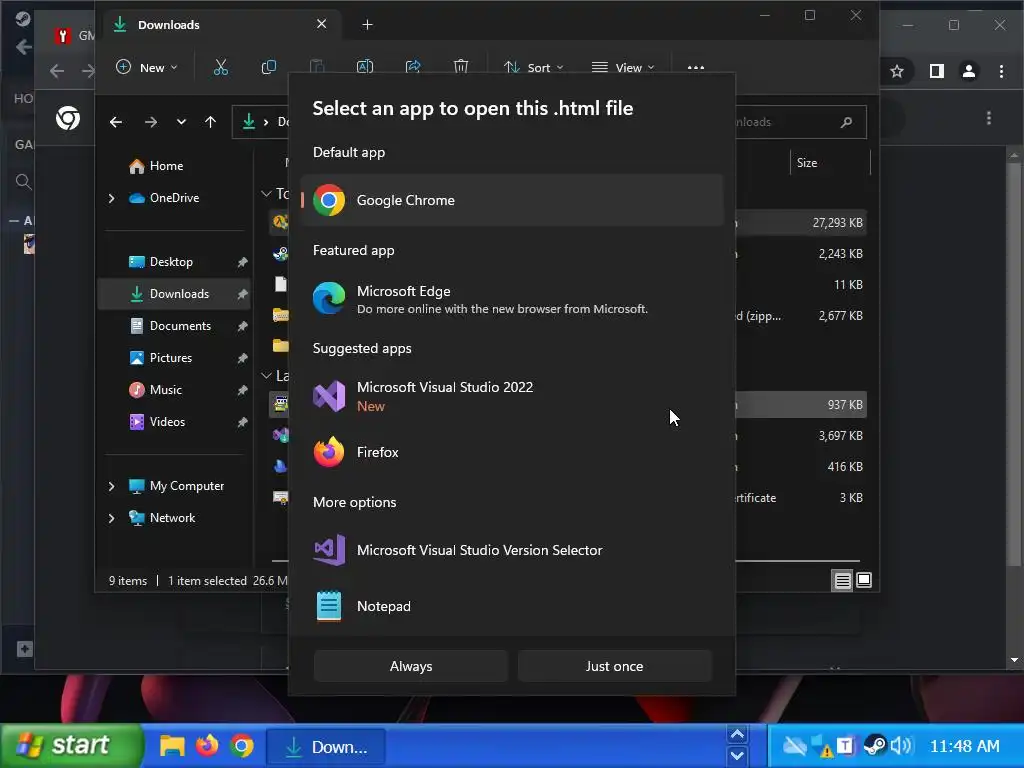The height and width of the screenshot is (768, 1024).
Task: Select the 27,293 KB file row
Action: 801,223
